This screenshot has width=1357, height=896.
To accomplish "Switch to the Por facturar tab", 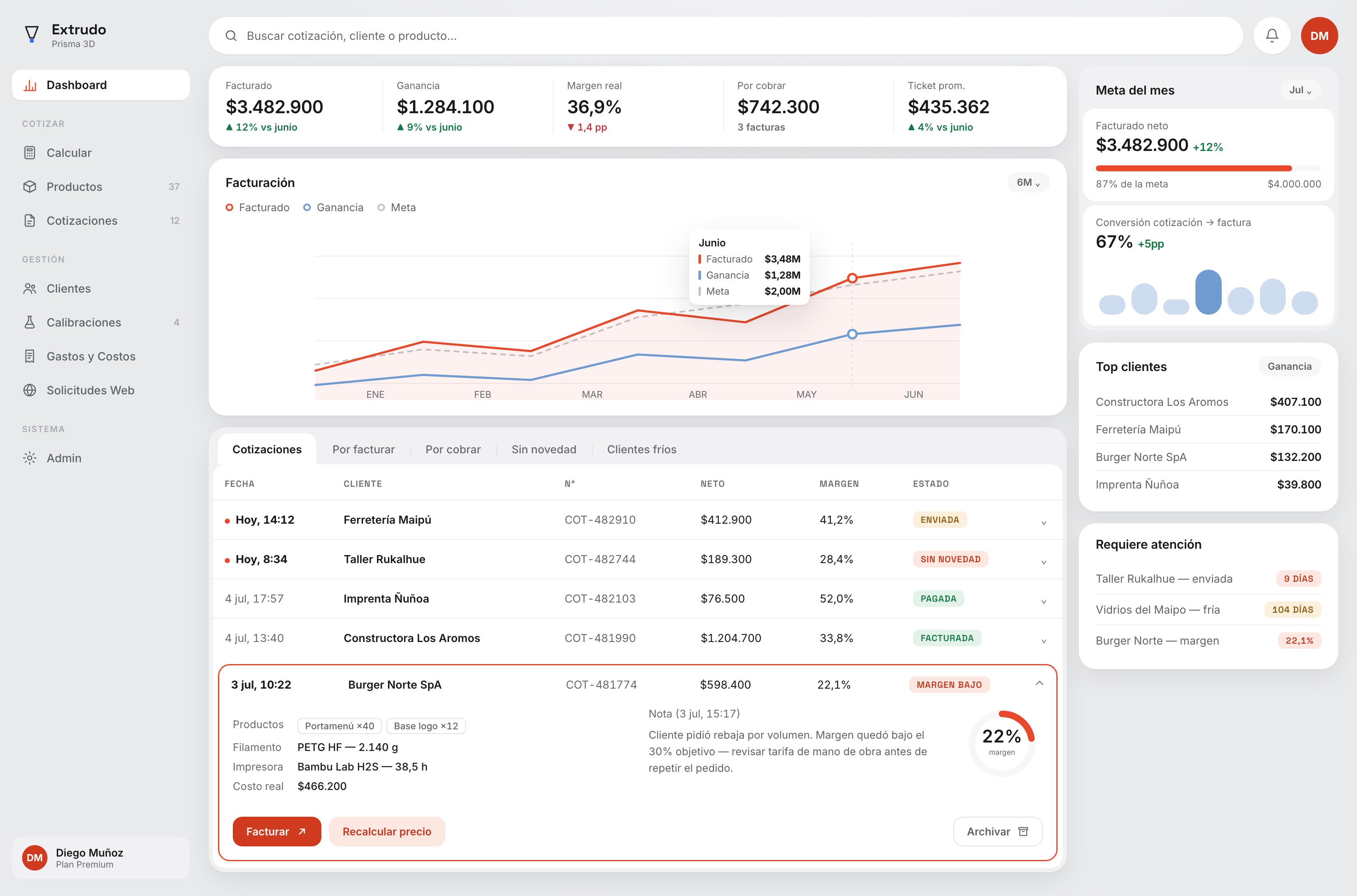I will [x=363, y=449].
